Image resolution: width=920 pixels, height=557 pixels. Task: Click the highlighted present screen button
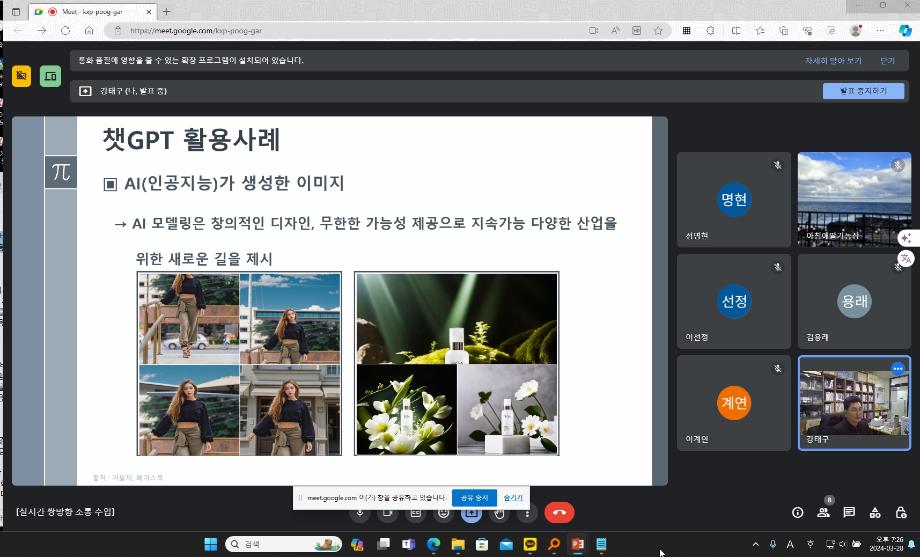coord(472,513)
